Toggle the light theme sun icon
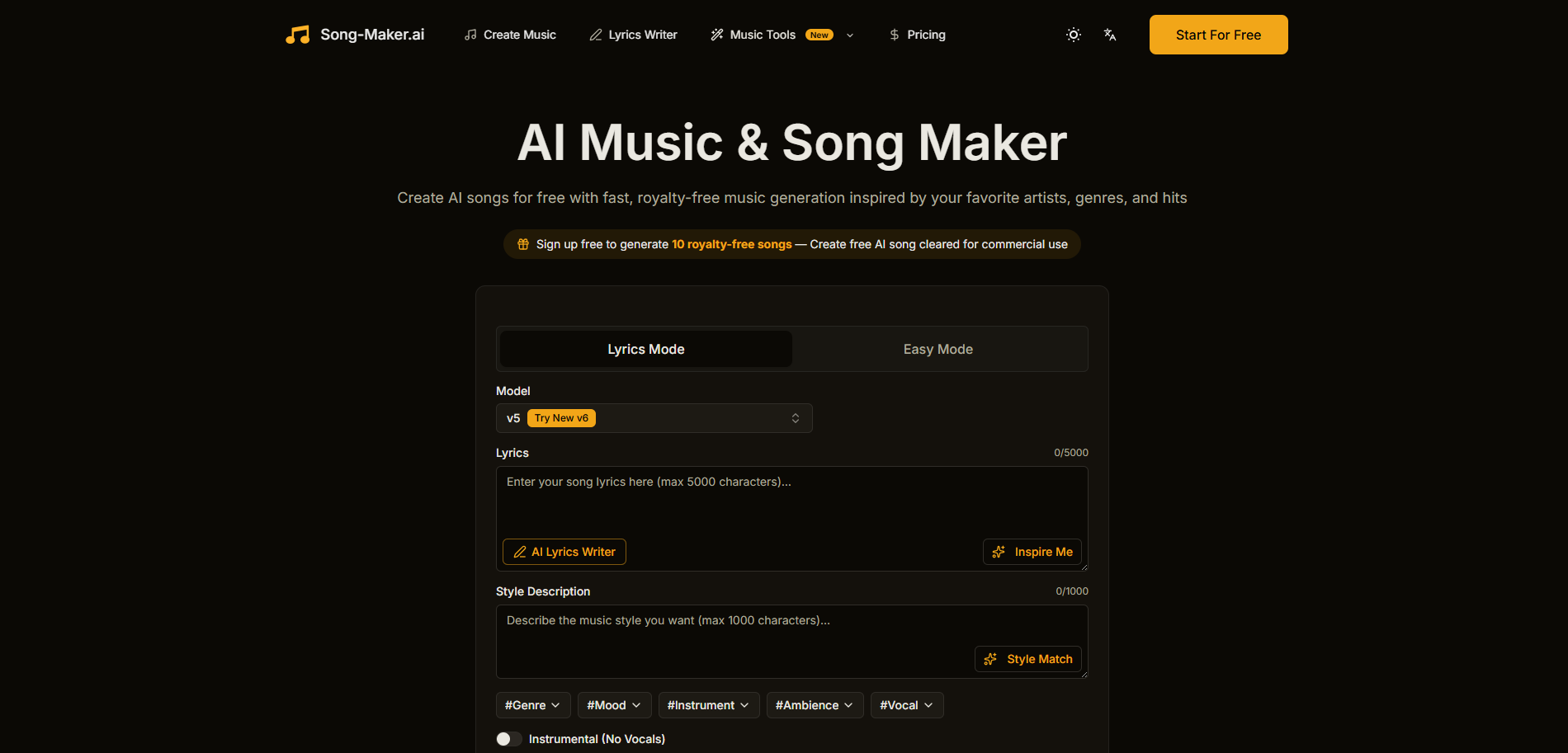The height and width of the screenshot is (753, 1568). pos(1073,35)
